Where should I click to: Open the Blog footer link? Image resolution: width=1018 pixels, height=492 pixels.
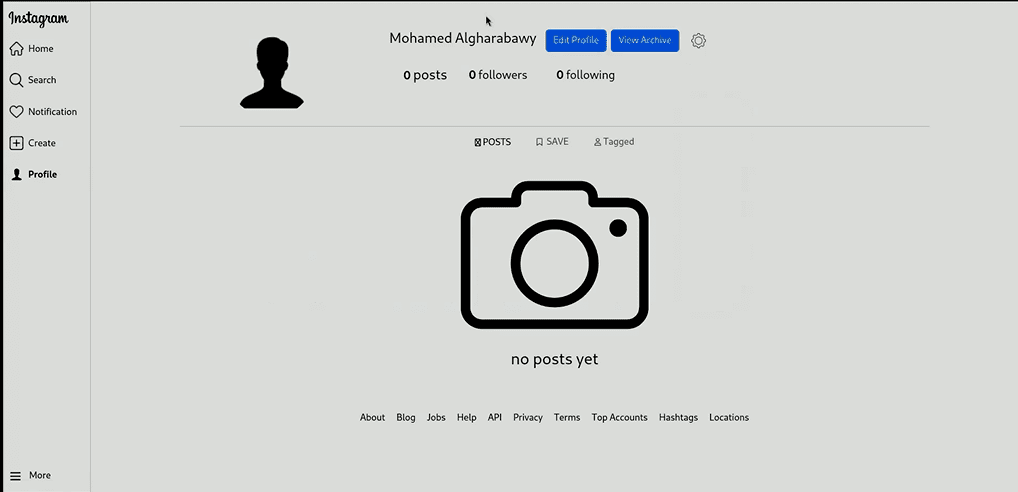[x=406, y=417]
